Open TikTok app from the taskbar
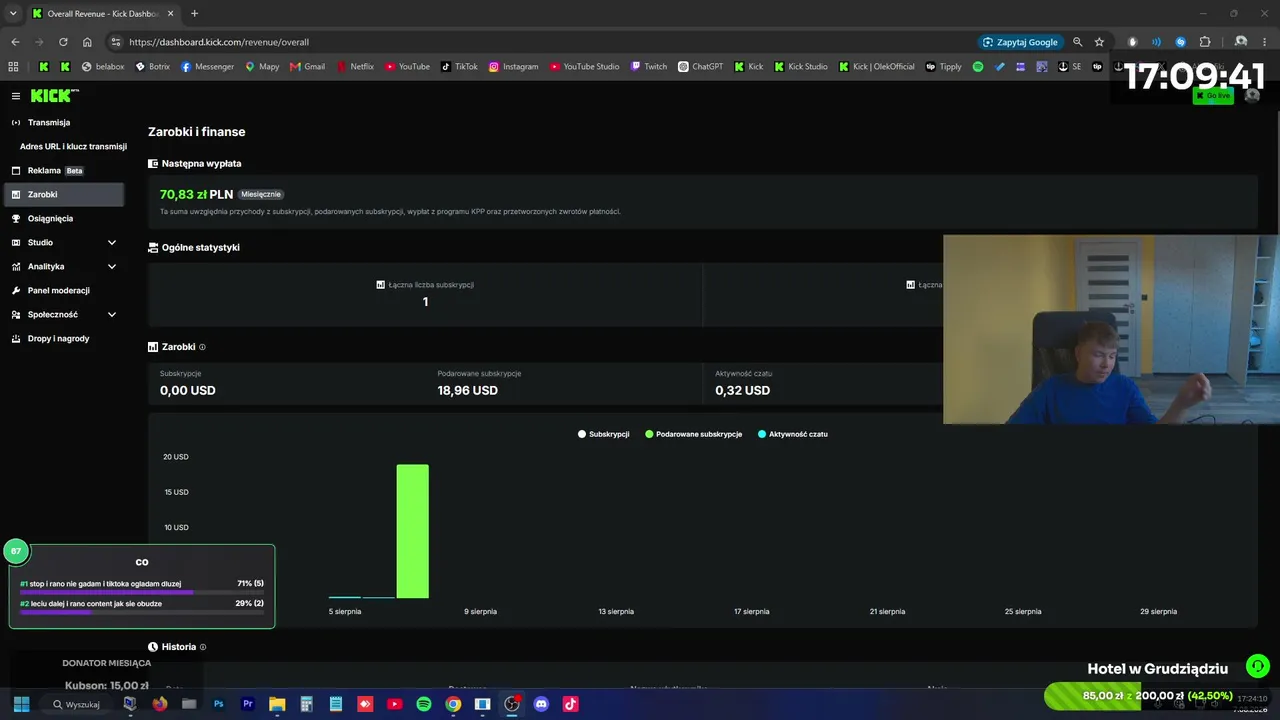Image resolution: width=1280 pixels, height=720 pixels. click(570, 704)
